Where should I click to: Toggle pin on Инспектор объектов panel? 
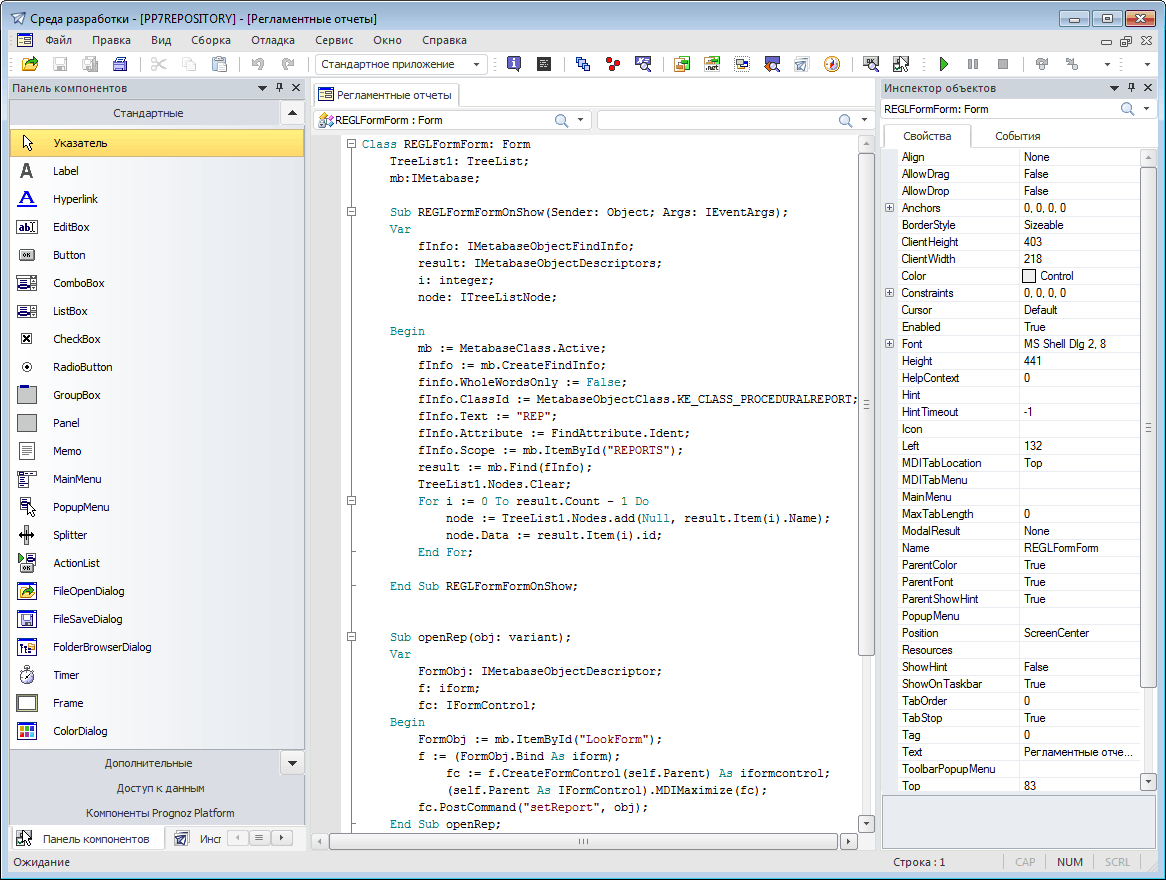click(1131, 88)
